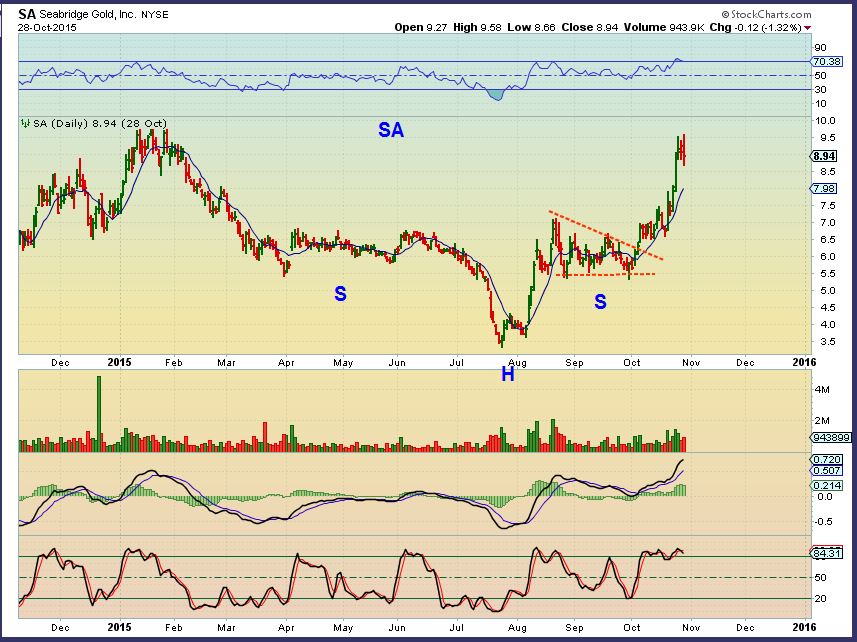Click the '20' stochastic axis label
This screenshot has height=642, width=857.
coord(820,599)
